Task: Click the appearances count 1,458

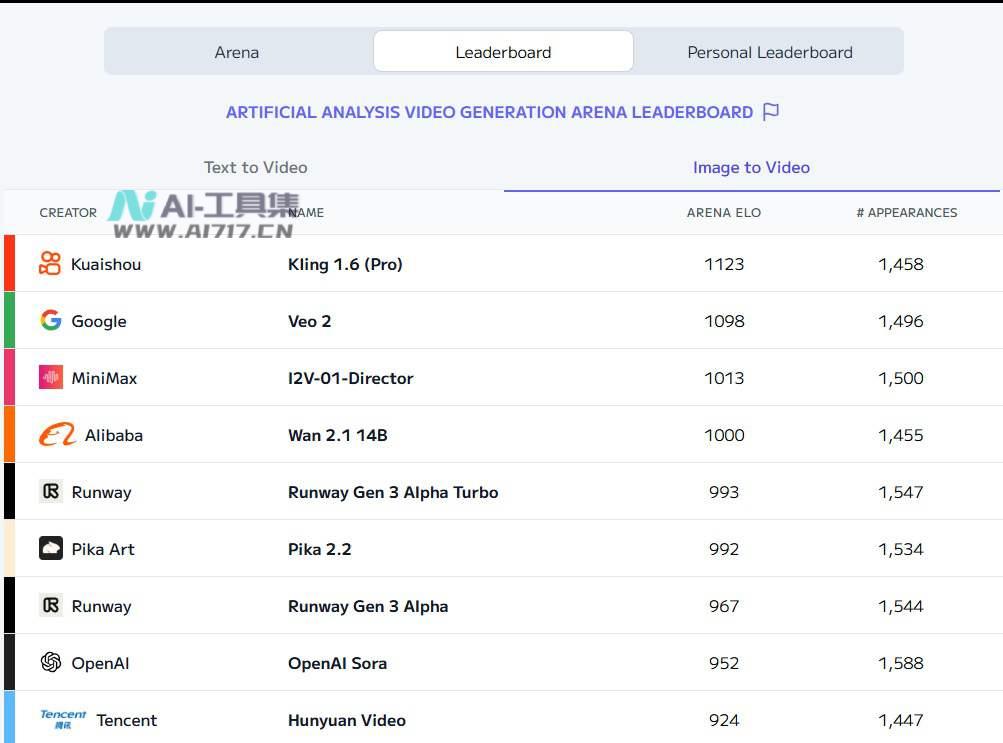Action: [901, 264]
